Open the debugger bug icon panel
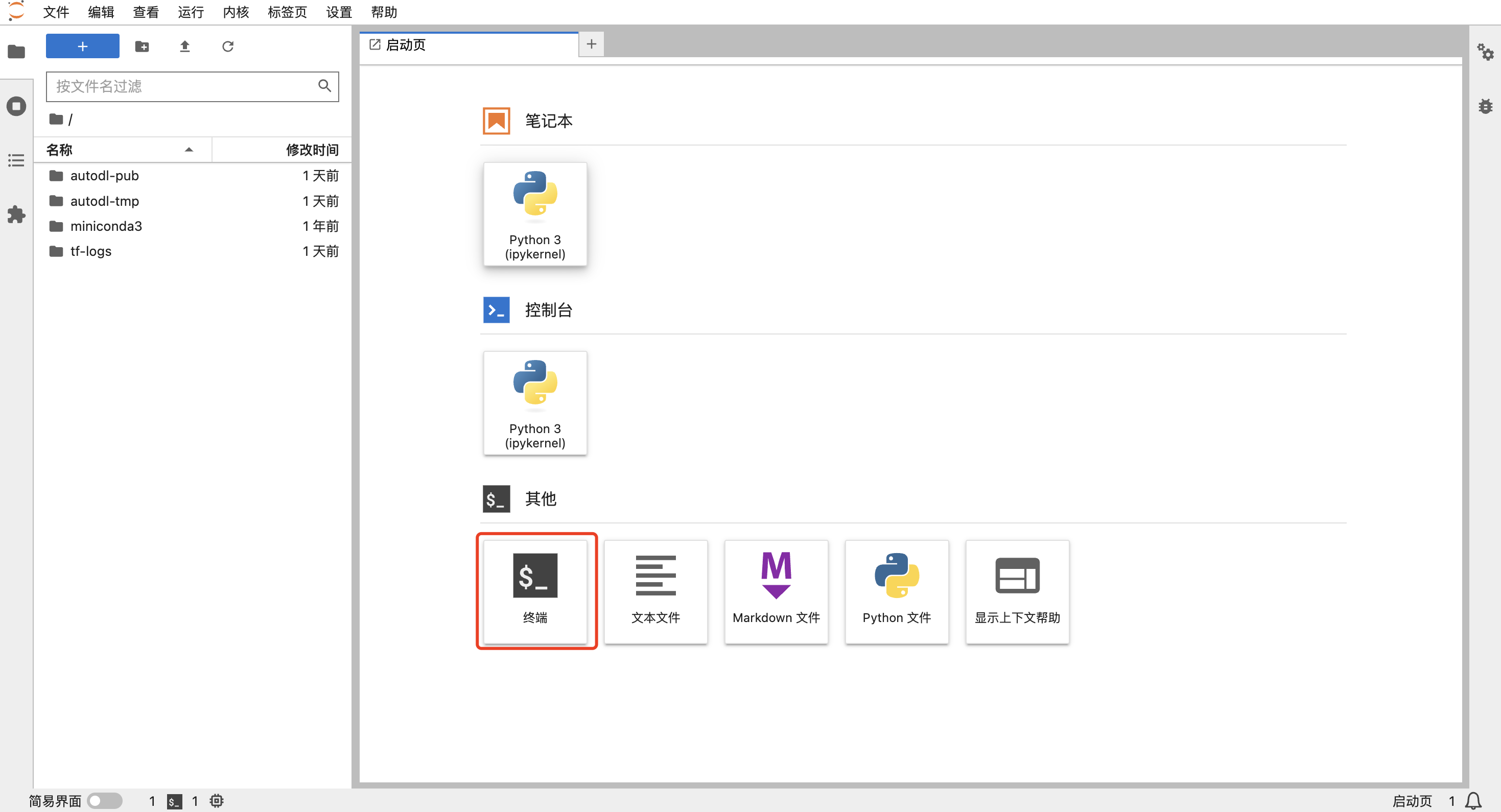The width and height of the screenshot is (1501, 812). point(1485,106)
